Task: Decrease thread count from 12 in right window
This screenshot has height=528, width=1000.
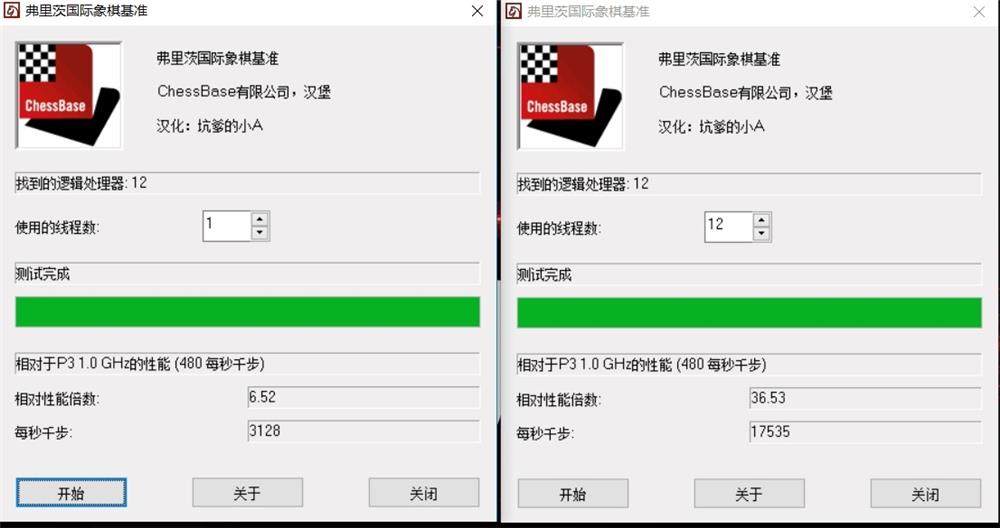Action: click(x=761, y=234)
